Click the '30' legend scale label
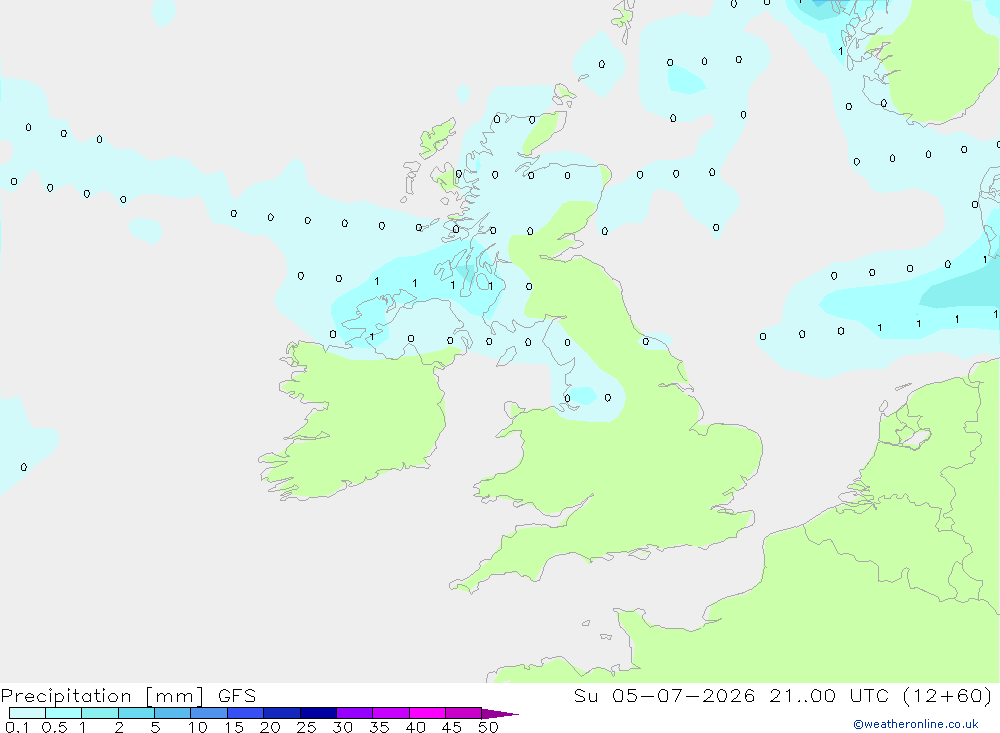Screen dimensions: 1000x733 [342, 727]
